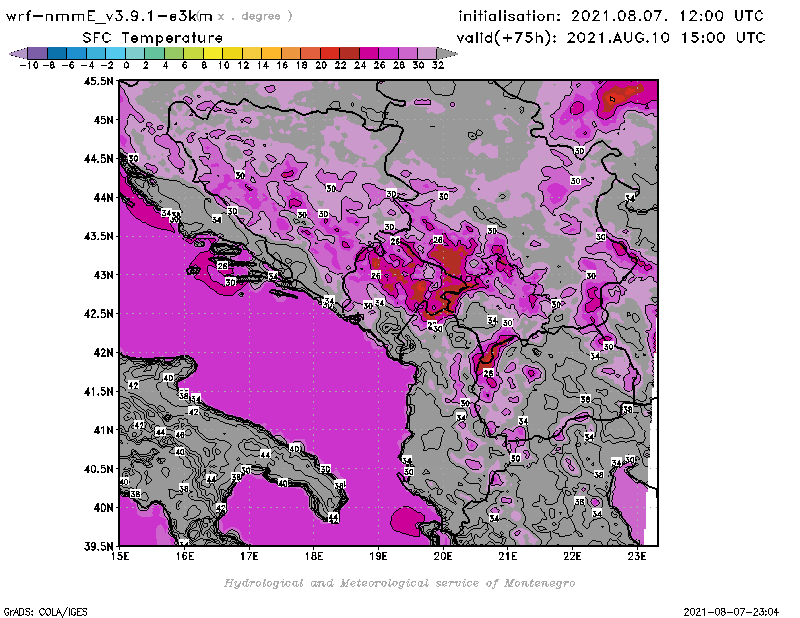Image resolution: width=800 pixels, height=618 pixels.
Task: Click the 43.5N latitude label
Action: (x=98, y=236)
